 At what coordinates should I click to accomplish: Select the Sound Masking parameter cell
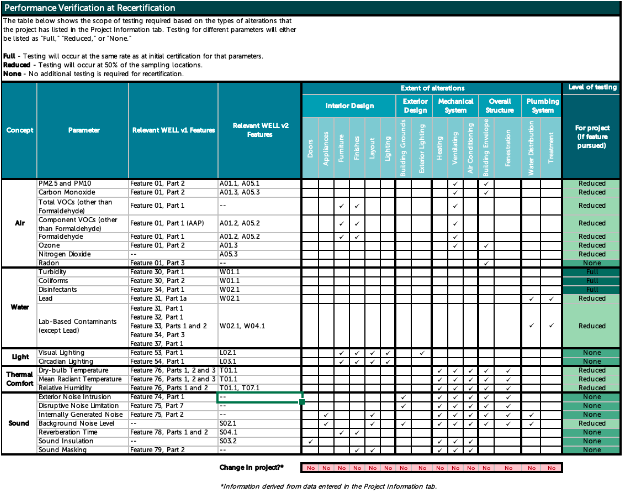83,450
